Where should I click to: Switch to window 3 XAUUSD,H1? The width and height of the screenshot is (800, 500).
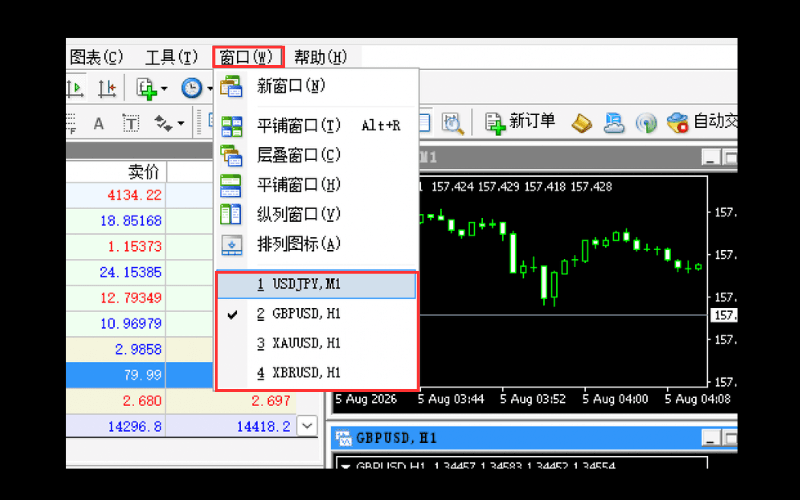point(316,344)
